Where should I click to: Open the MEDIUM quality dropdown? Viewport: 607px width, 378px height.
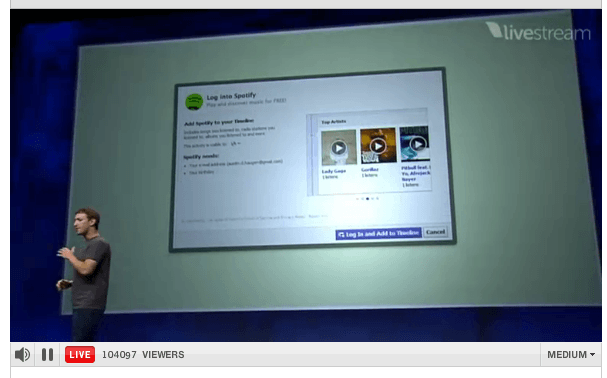(571, 354)
